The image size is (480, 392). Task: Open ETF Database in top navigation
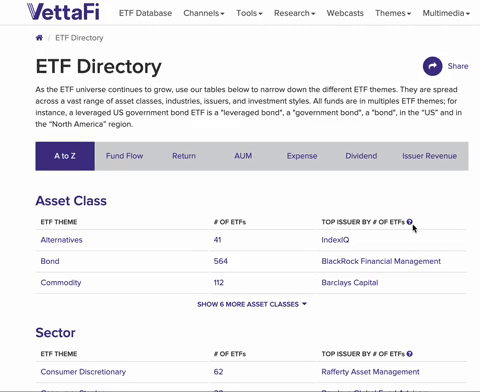tap(145, 13)
